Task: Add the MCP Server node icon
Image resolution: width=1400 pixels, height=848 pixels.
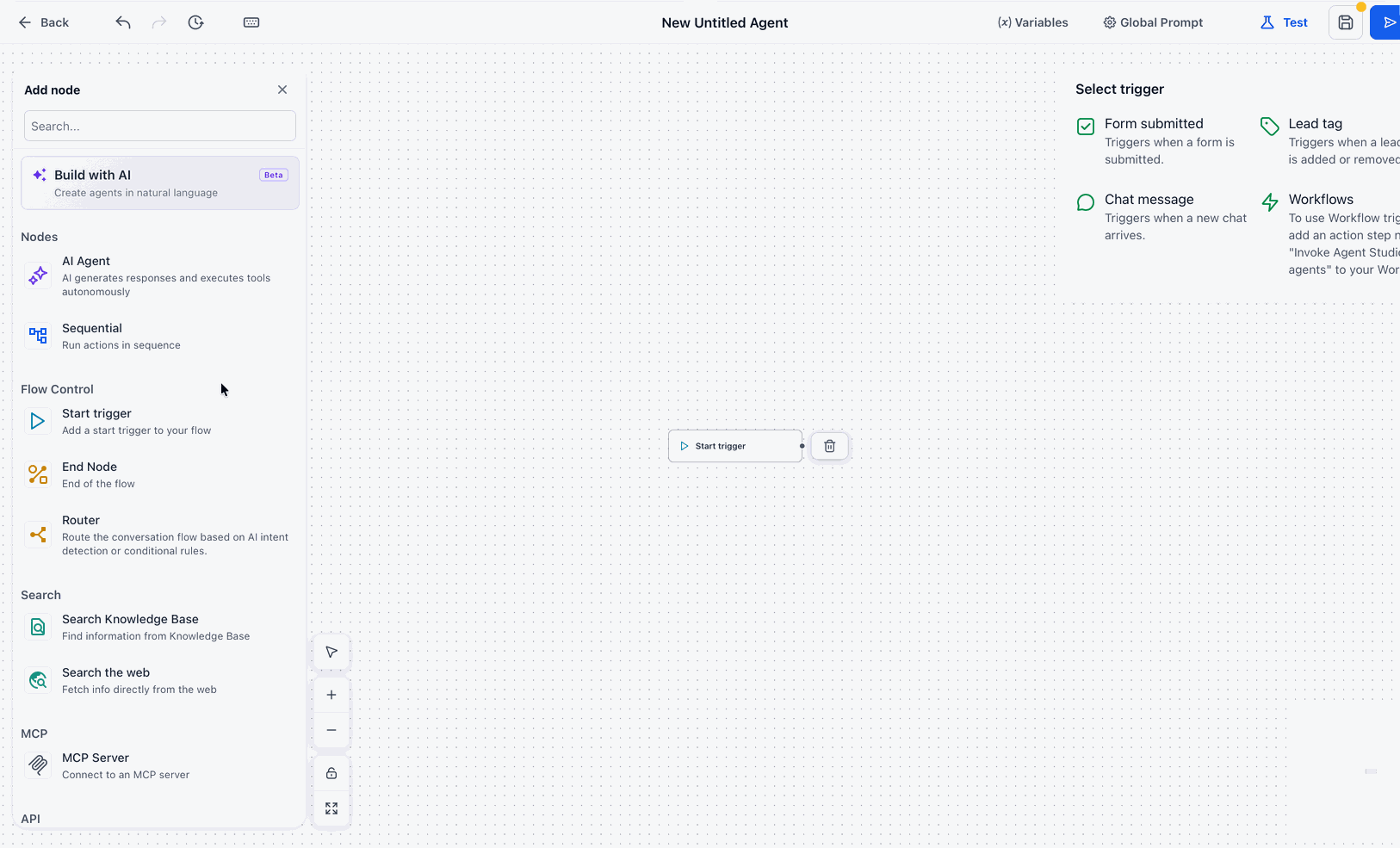Action: click(x=38, y=764)
